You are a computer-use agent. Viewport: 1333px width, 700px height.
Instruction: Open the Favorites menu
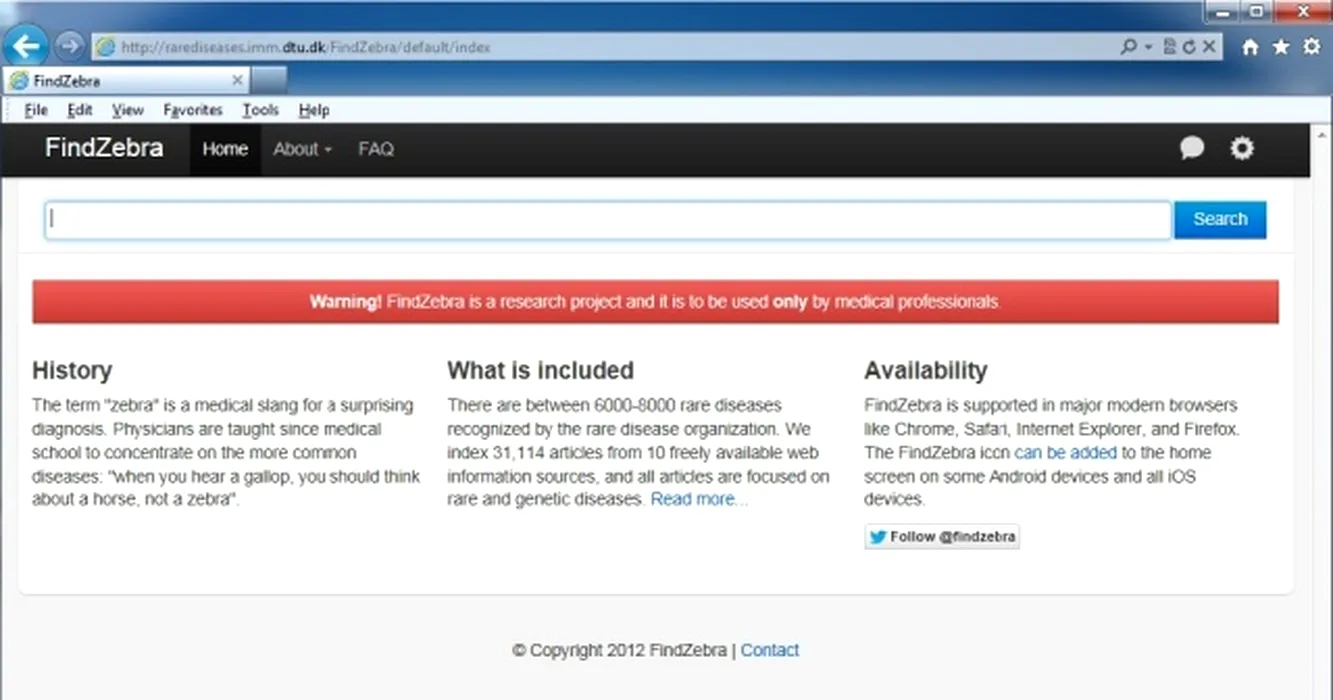pos(193,110)
